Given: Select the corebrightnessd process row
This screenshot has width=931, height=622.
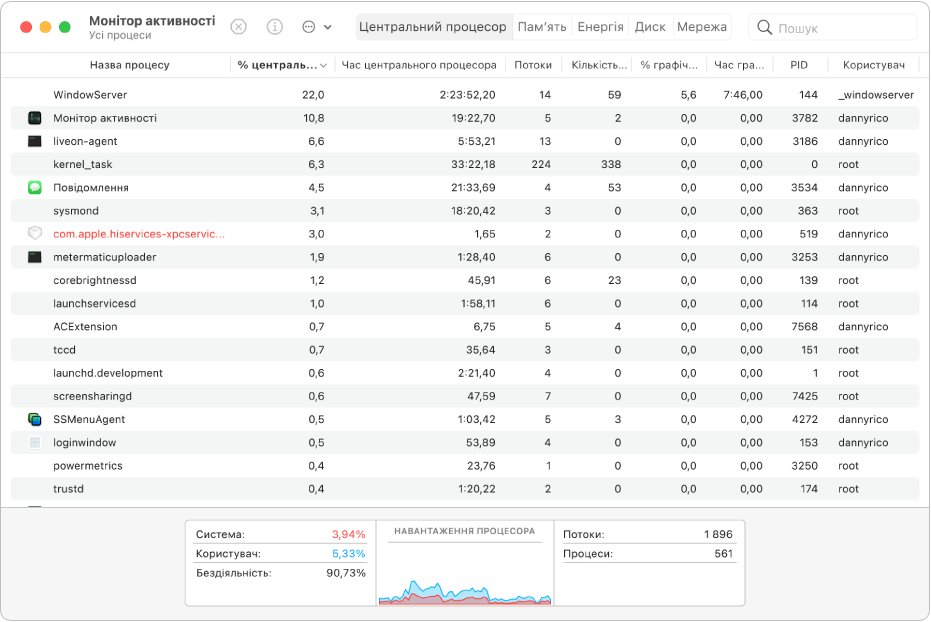Looking at the screenshot, I should tap(465, 280).
